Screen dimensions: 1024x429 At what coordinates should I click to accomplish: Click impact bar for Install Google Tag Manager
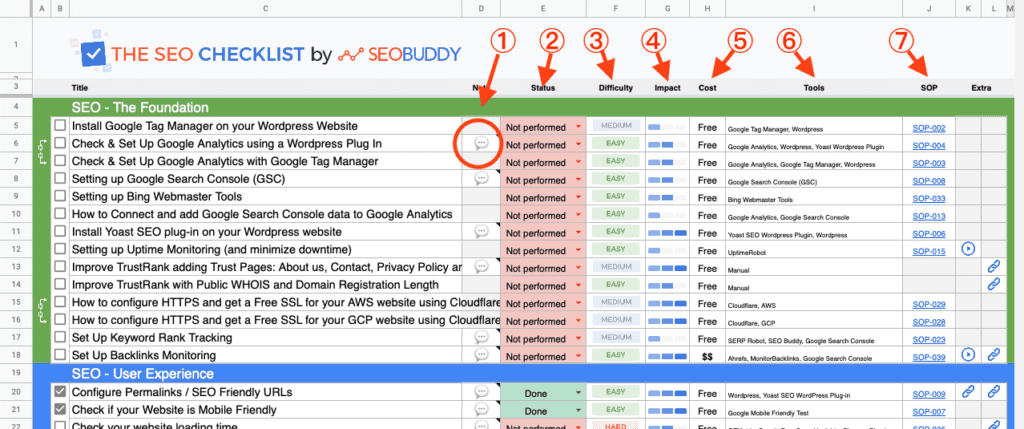tap(667, 127)
